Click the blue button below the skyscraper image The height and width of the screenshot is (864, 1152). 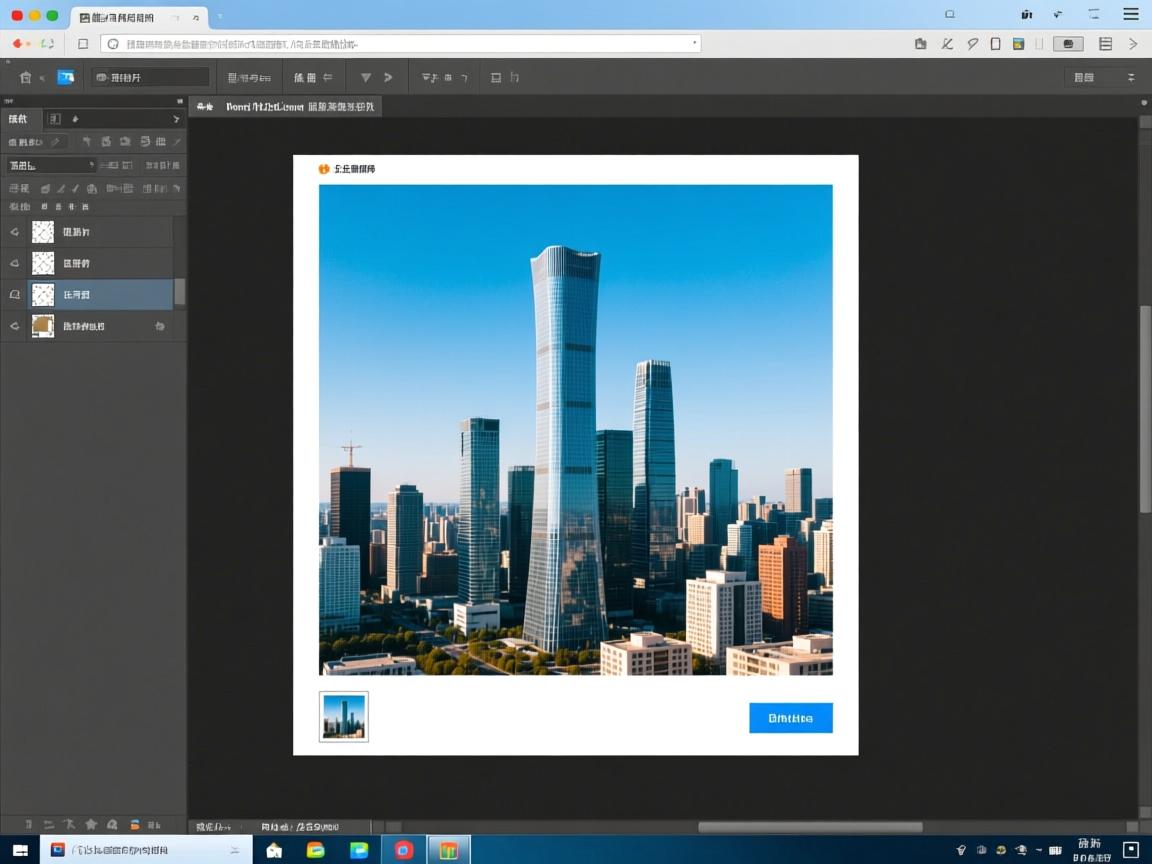click(x=790, y=718)
